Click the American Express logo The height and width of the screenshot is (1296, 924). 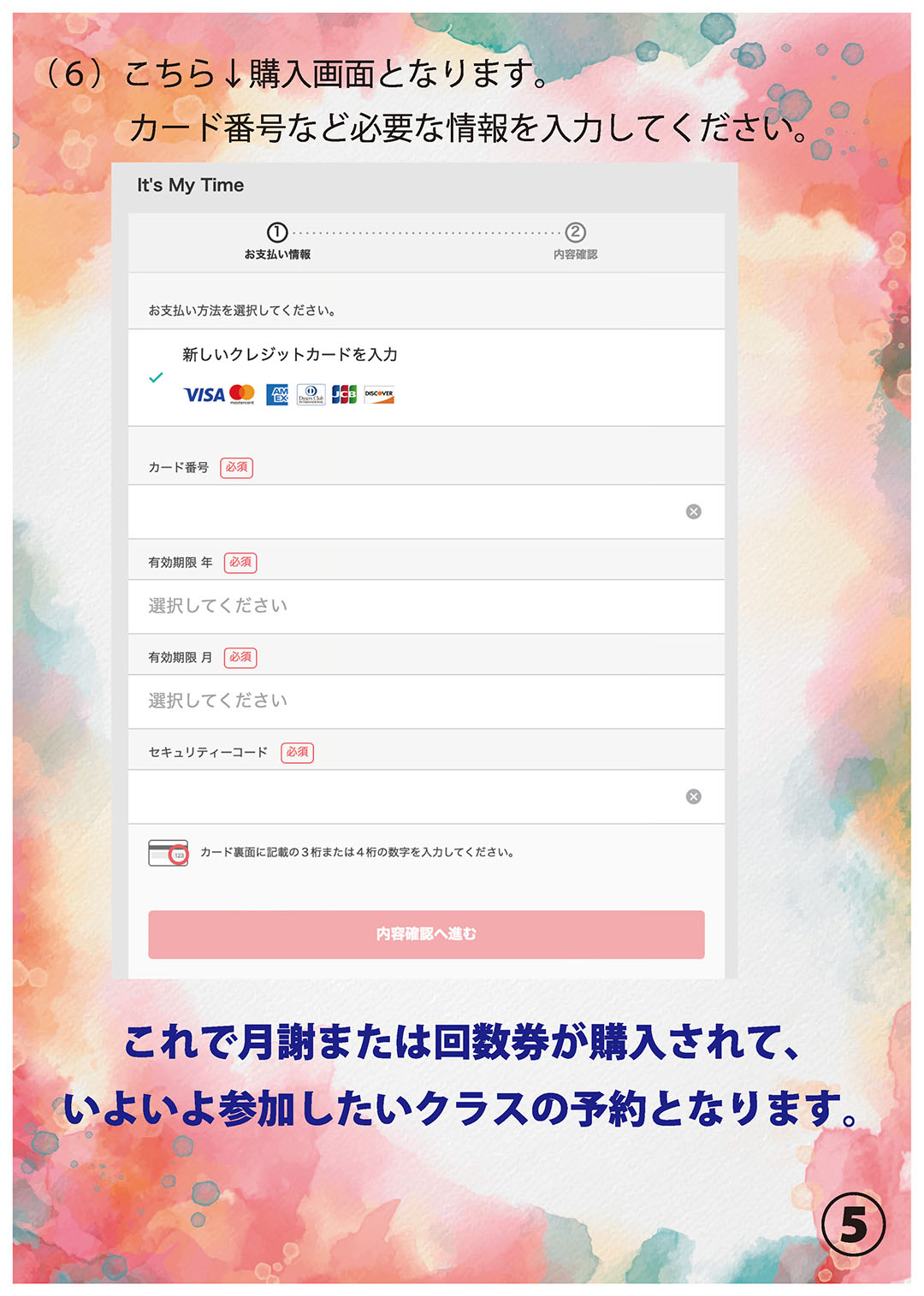point(277,394)
